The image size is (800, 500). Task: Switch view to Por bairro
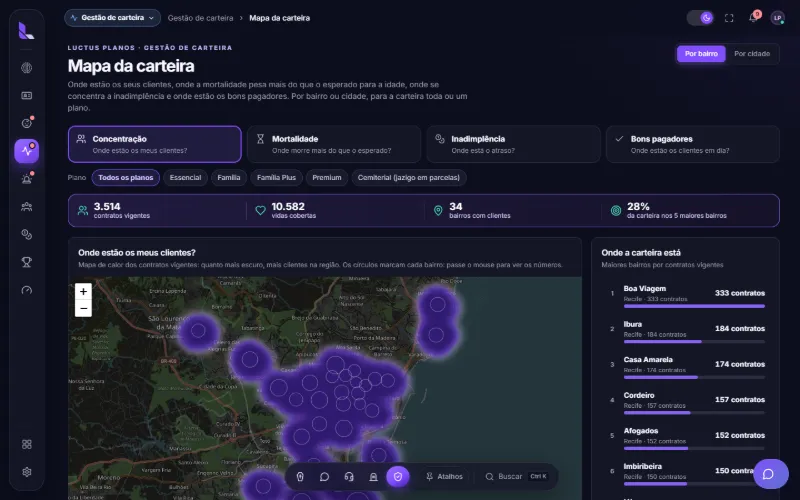[x=701, y=54]
